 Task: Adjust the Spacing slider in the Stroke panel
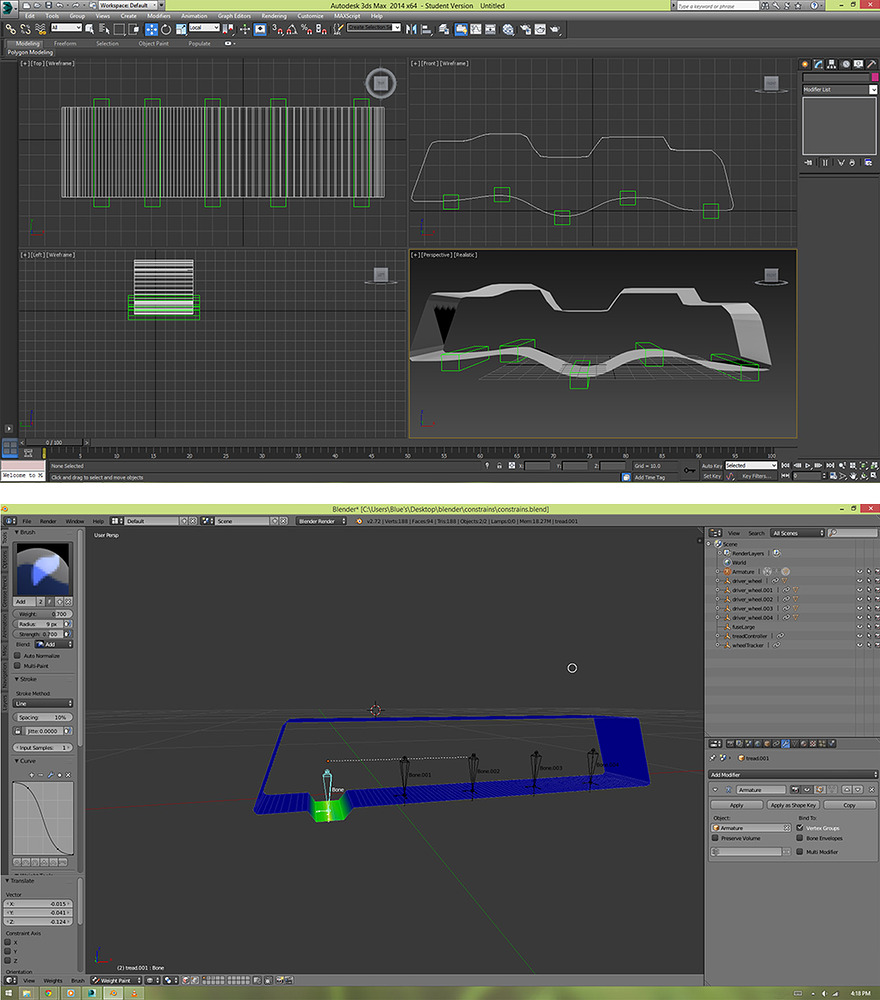coord(43,717)
